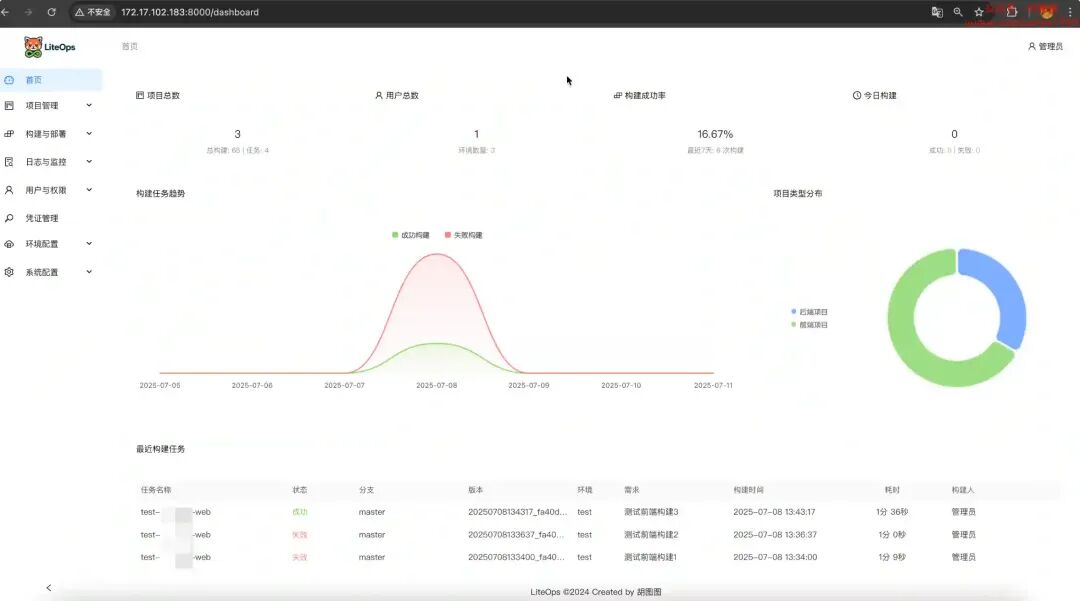The image size is (1080, 601).
Task: Click the 用户与权限 user icon
Action: 9,190
